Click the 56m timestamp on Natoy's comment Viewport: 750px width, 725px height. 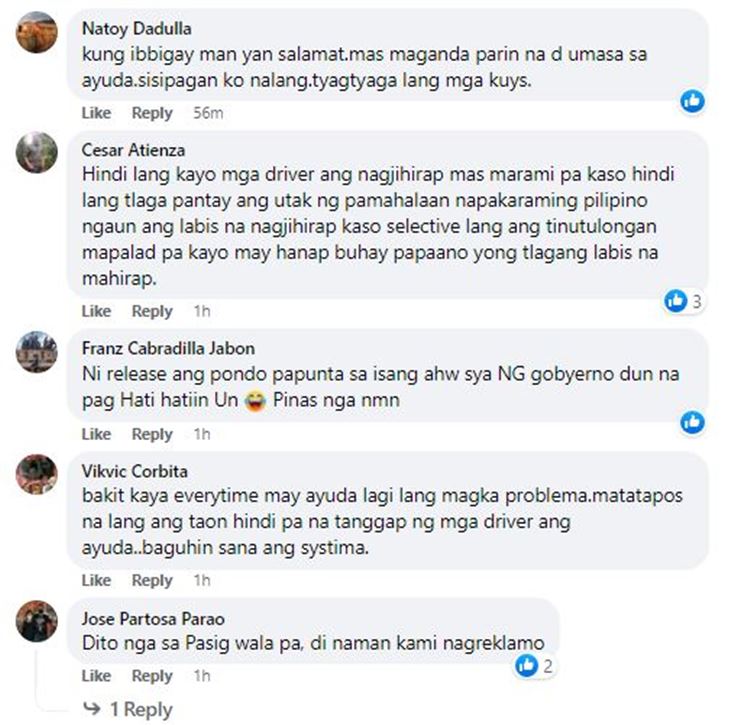[x=208, y=113]
